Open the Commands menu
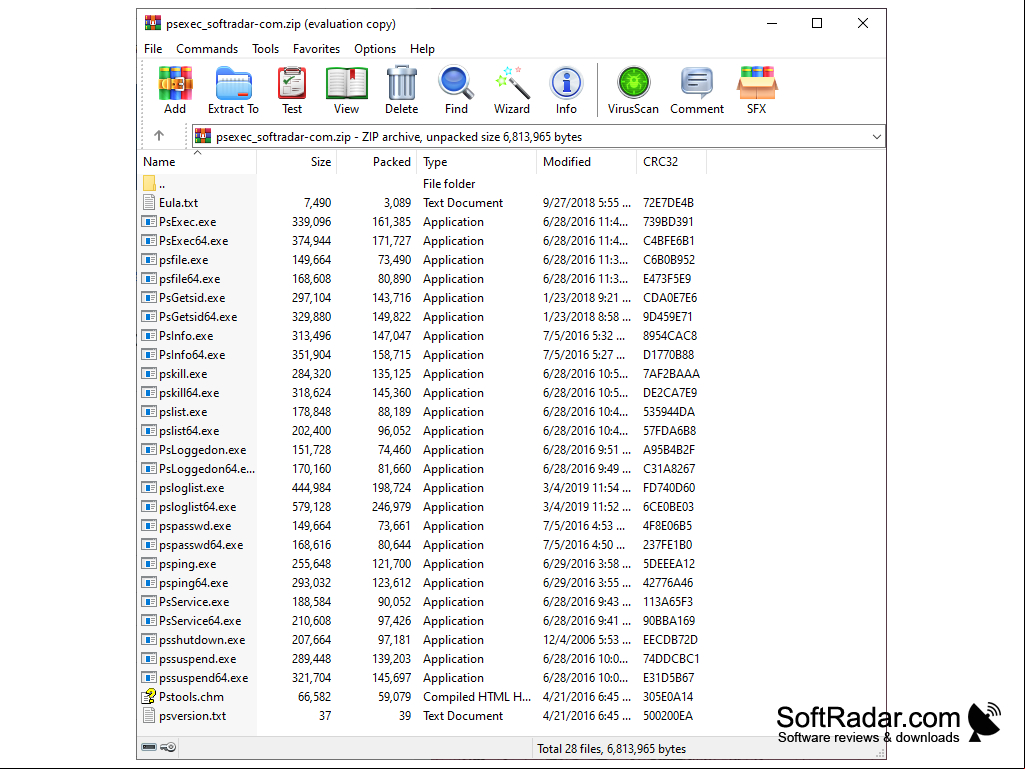This screenshot has width=1025, height=769. click(207, 49)
